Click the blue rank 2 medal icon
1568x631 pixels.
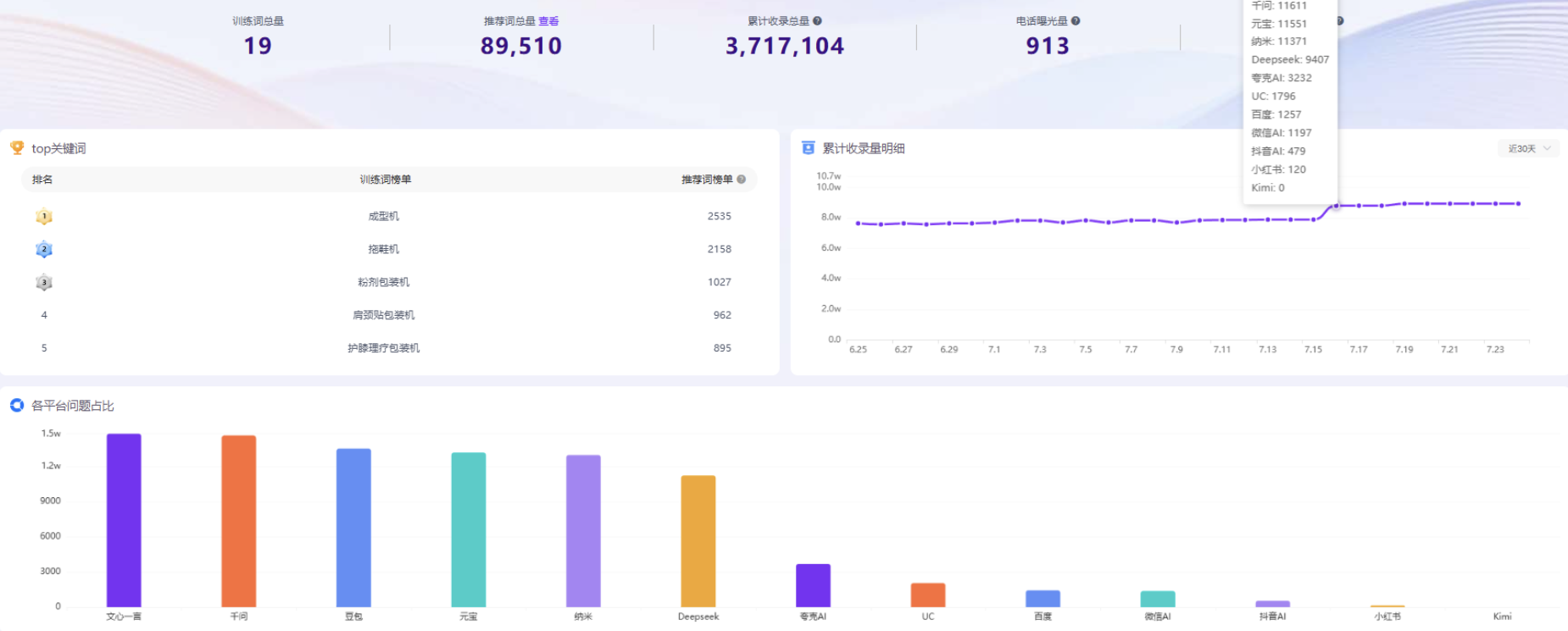(44, 250)
